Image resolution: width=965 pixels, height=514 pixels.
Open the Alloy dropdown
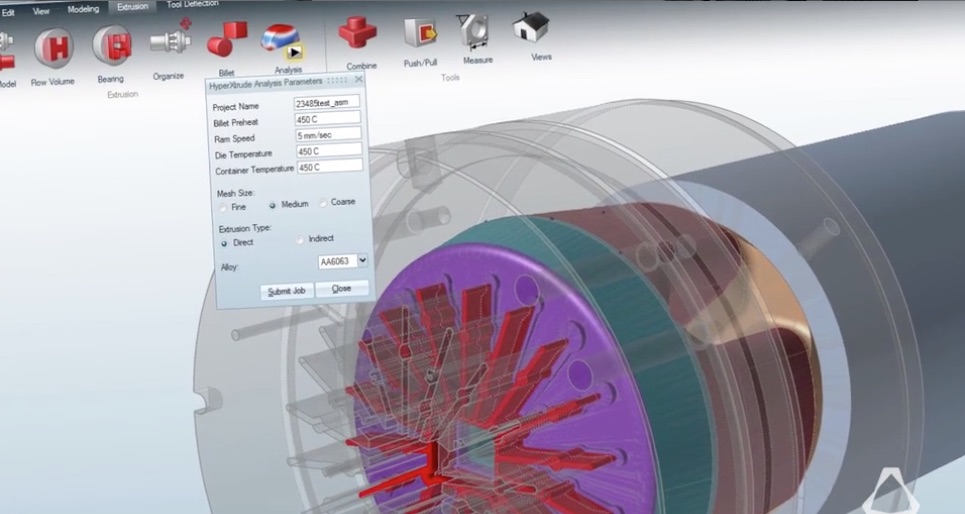point(362,260)
